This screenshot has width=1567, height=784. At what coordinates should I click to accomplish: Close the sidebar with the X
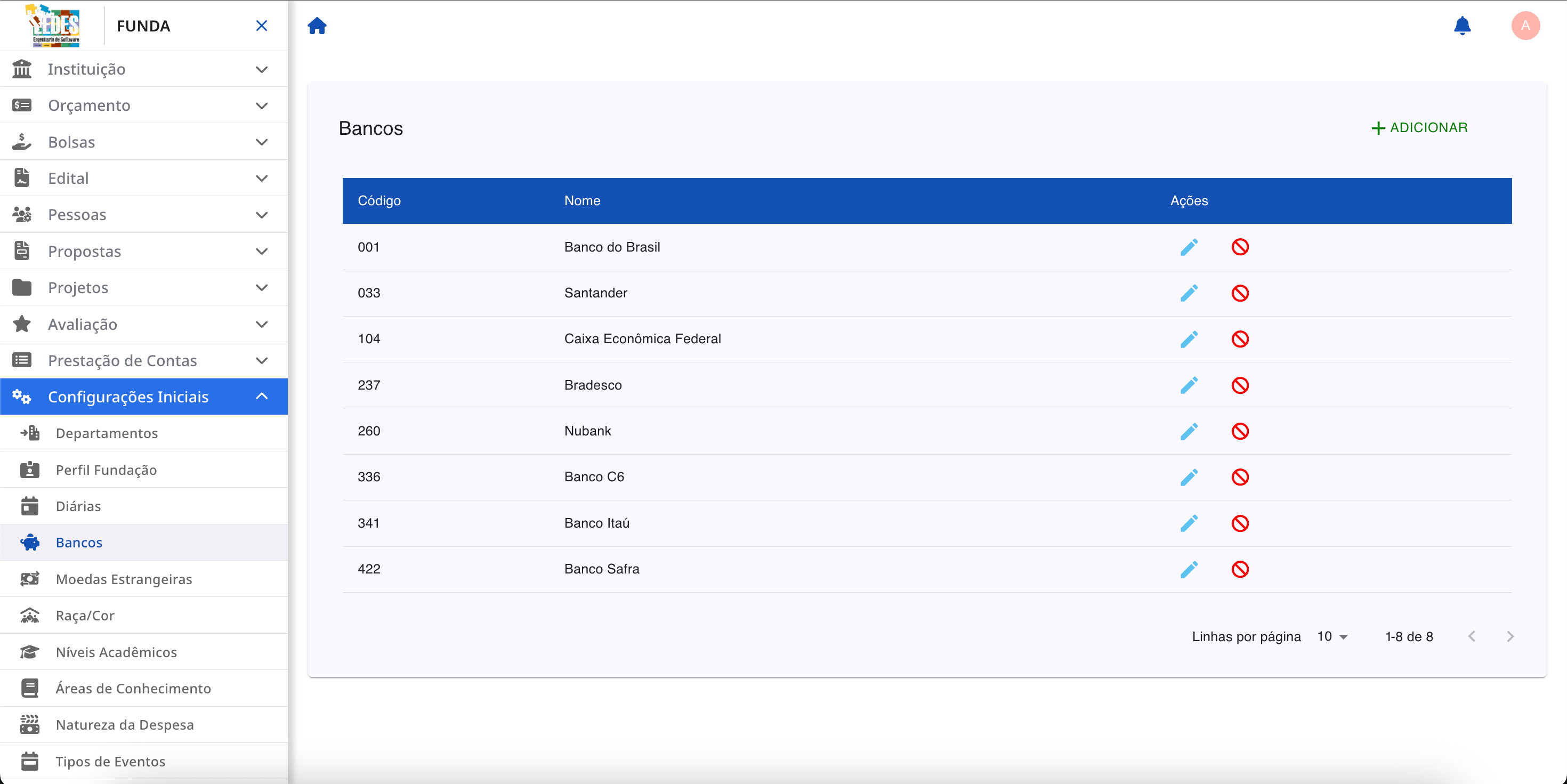(262, 26)
